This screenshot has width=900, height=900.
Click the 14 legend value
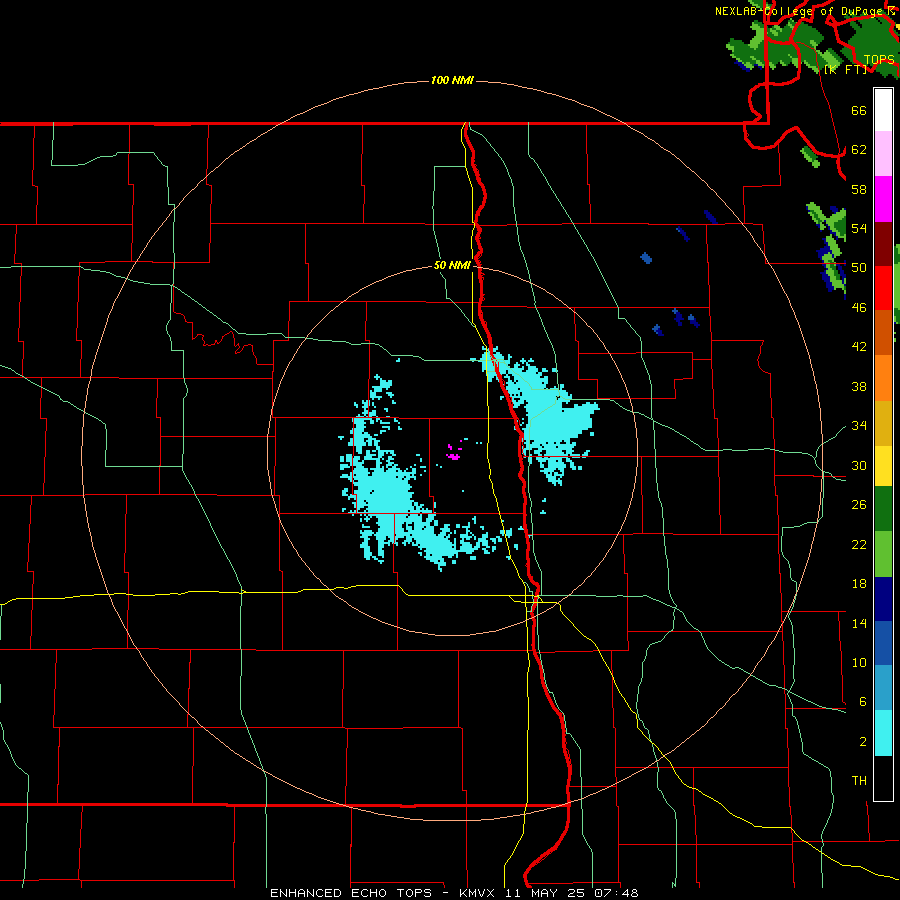(x=859, y=623)
